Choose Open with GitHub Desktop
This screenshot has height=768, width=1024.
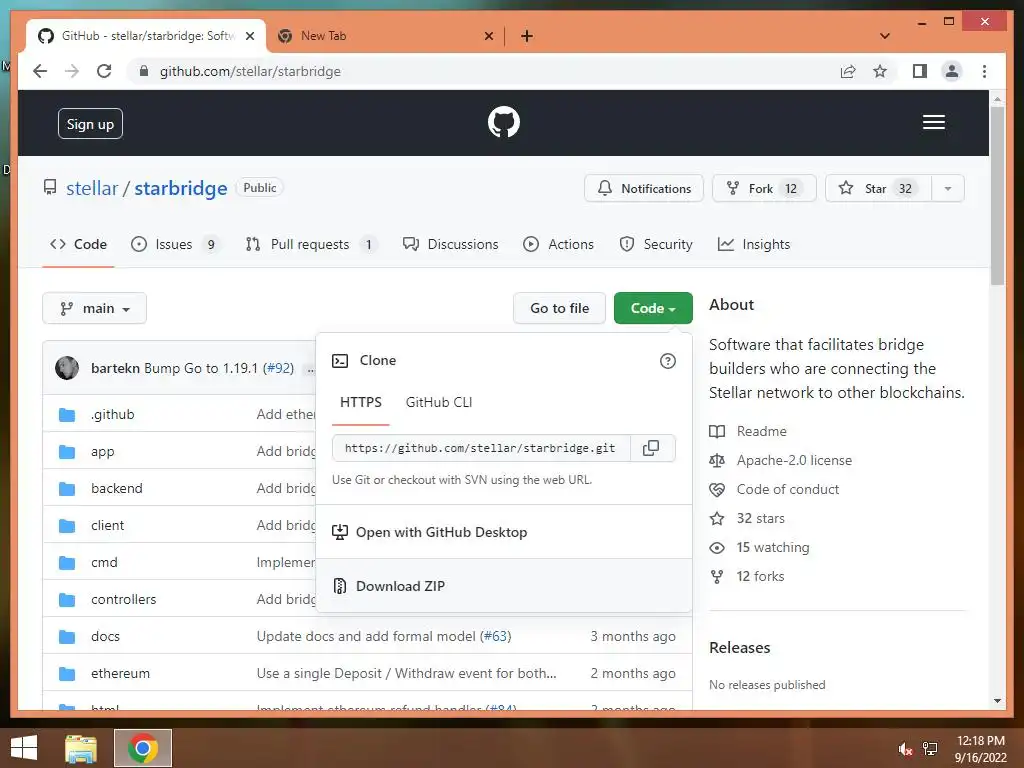pyautogui.click(x=504, y=532)
